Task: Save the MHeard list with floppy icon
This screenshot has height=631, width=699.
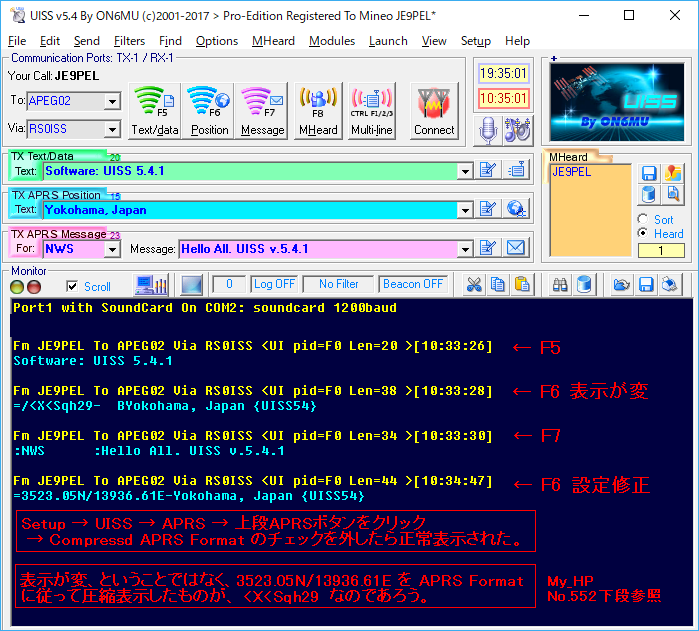Action: point(649,173)
